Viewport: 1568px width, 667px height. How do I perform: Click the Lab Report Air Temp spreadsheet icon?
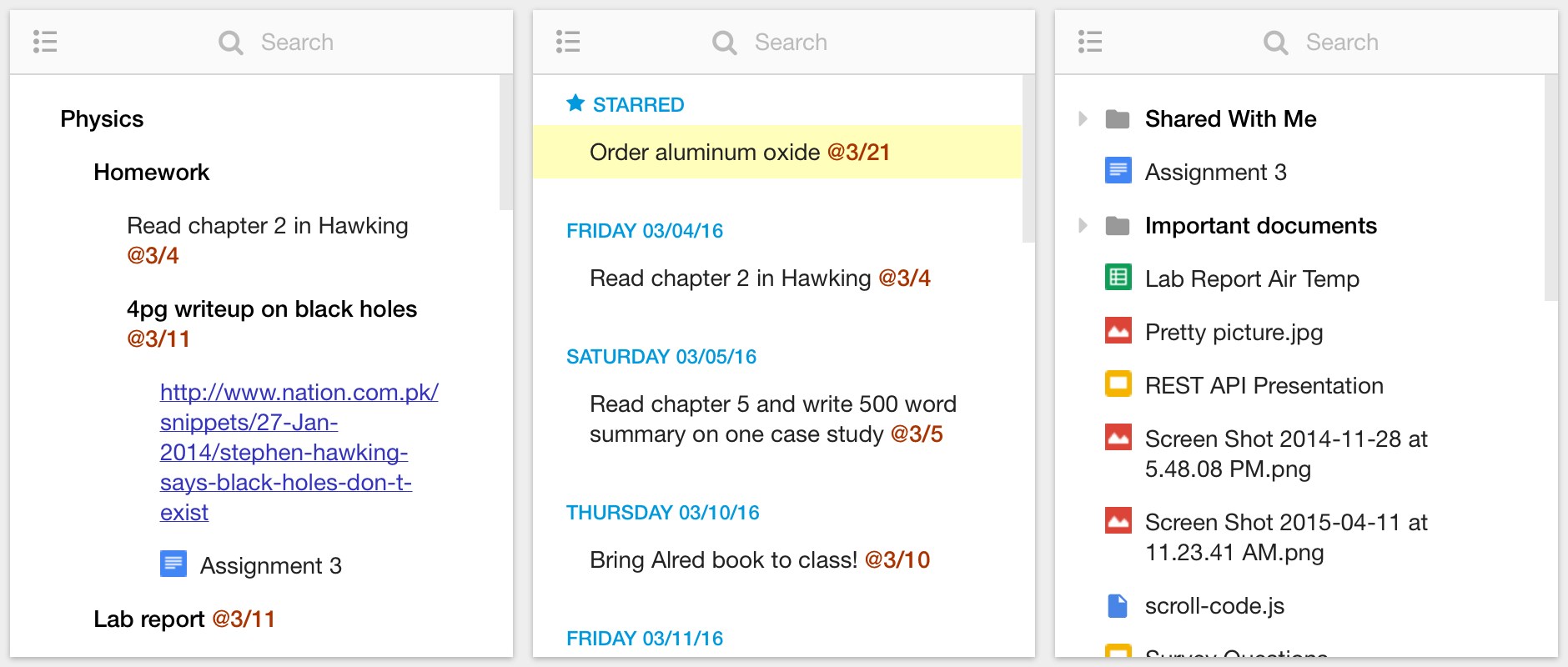pos(1118,278)
